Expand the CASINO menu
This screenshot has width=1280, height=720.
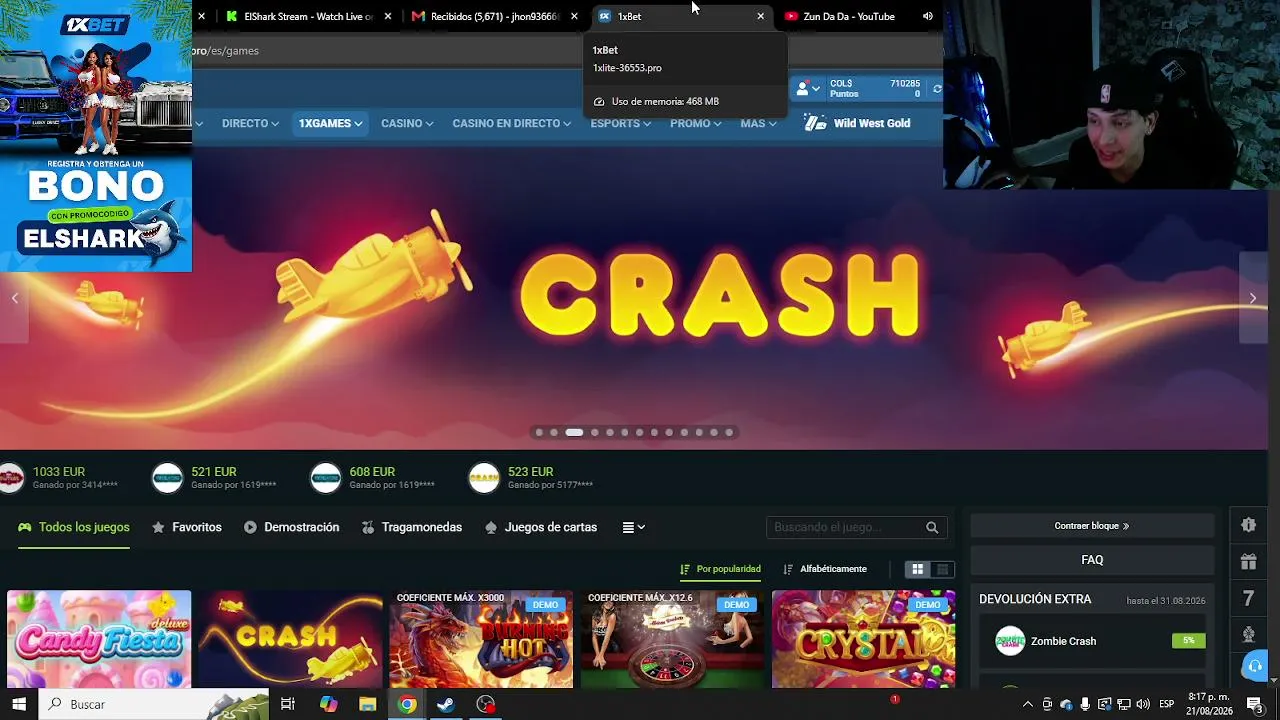click(x=407, y=123)
